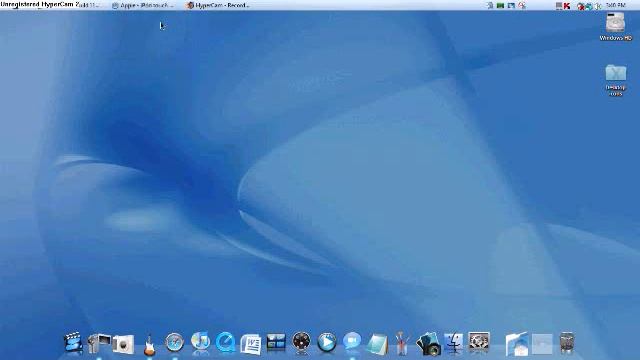Launch the paintbrush cup icon in dock
640x360 pixels.
click(x=402, y=343)
